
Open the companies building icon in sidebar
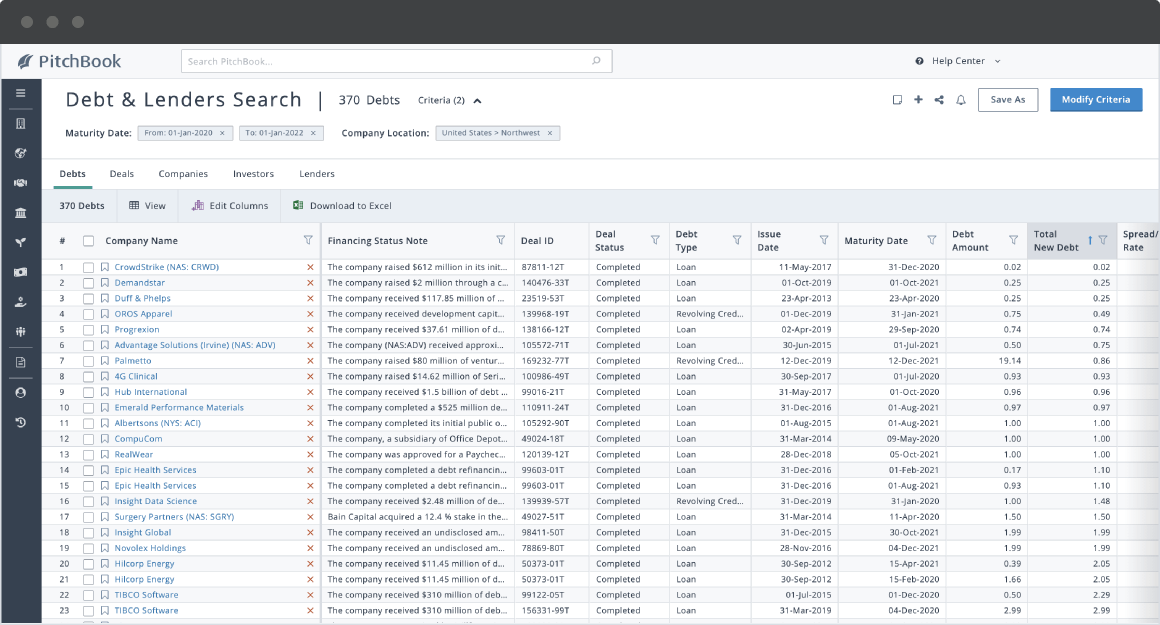tap(21, 124)
